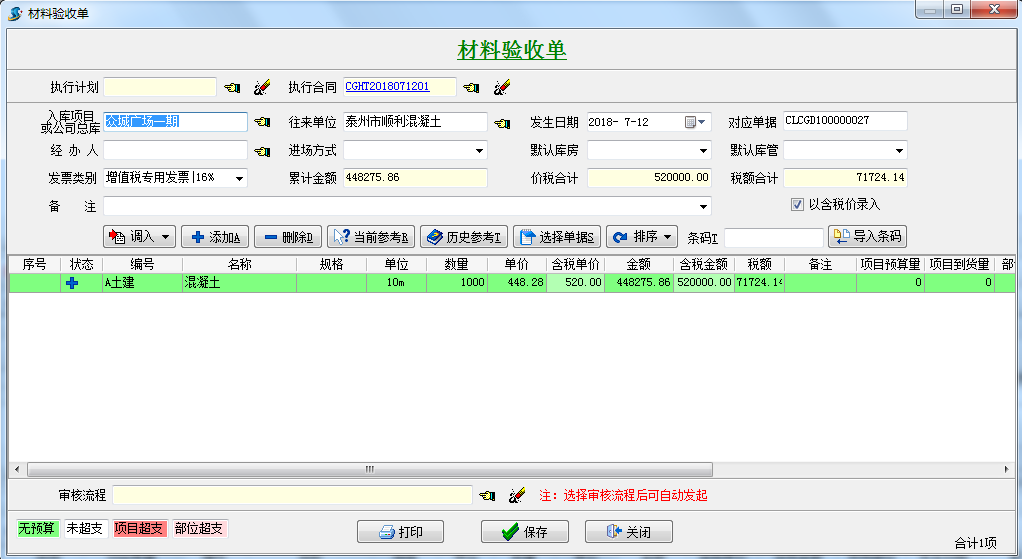Open the 默认库房 dropdown
Image resolution: width=1022 pixels, height=559 pixels.
point(703,151)
